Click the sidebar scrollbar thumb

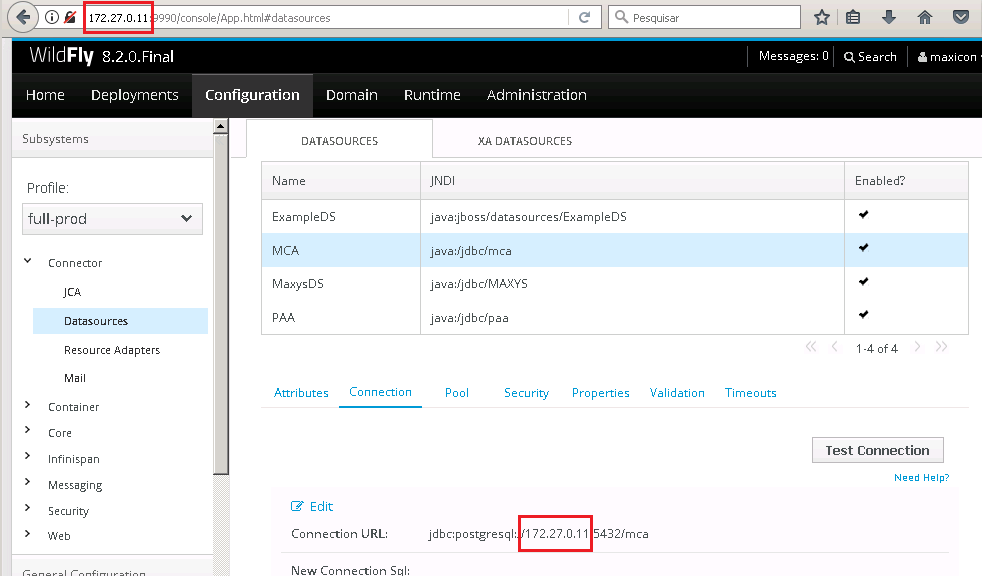tap(221, 304)
